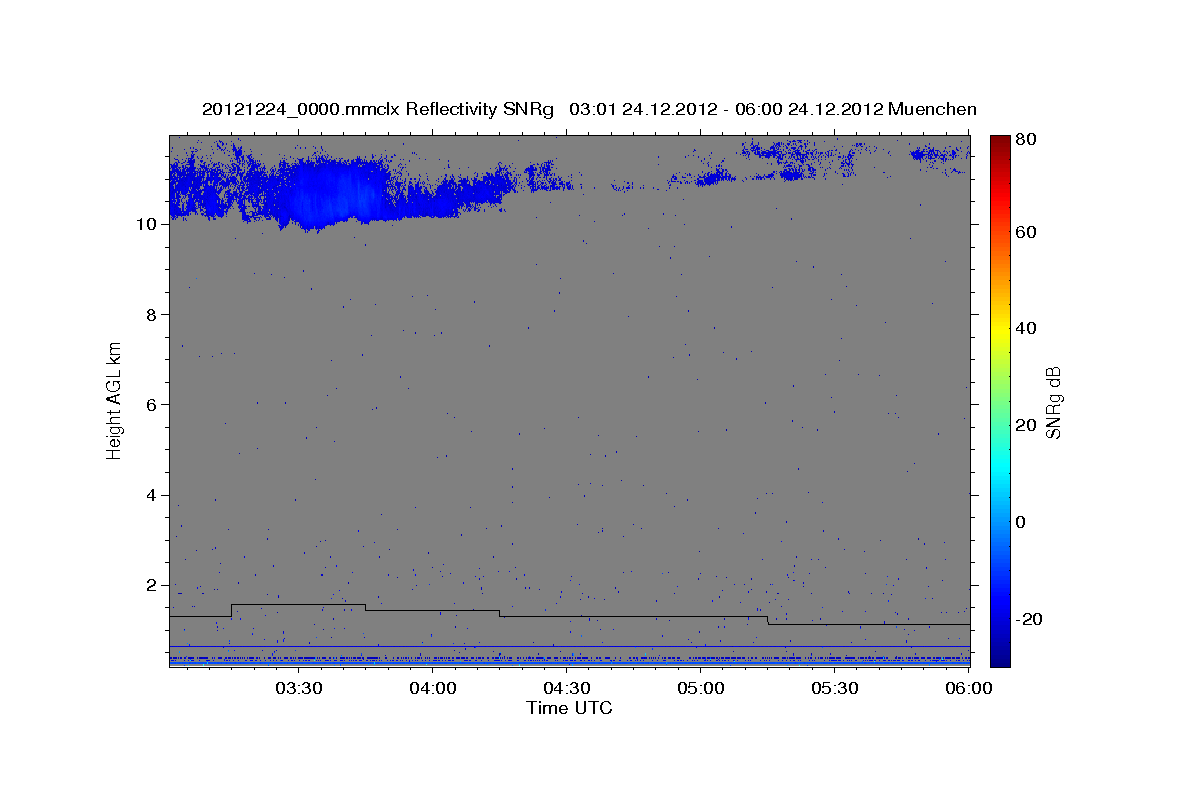Click the 'SNRg dB' colorbar label
This screenshot has width=1200, height=800.
tap(1053, 402)
